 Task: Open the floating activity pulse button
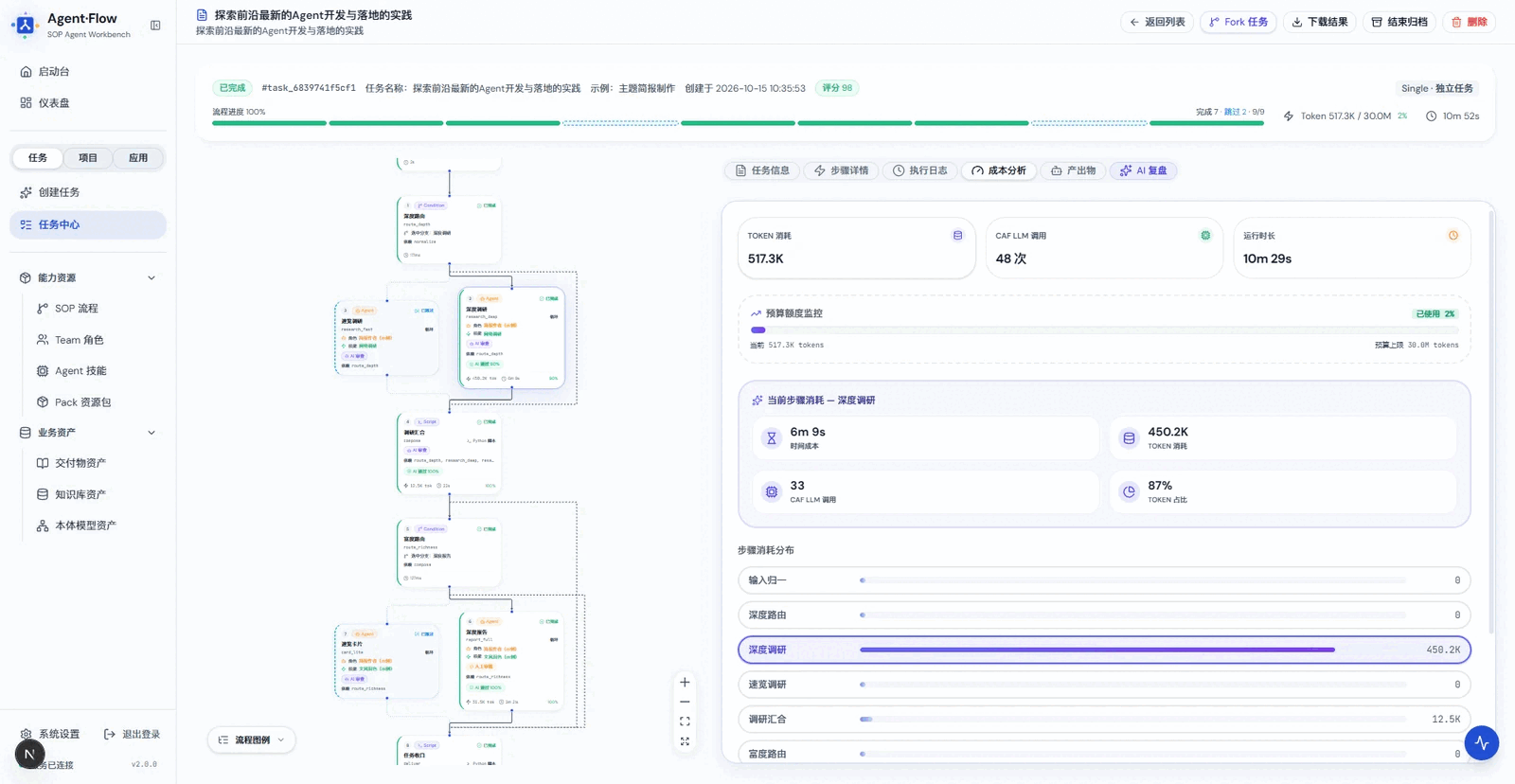(1481, 743)
